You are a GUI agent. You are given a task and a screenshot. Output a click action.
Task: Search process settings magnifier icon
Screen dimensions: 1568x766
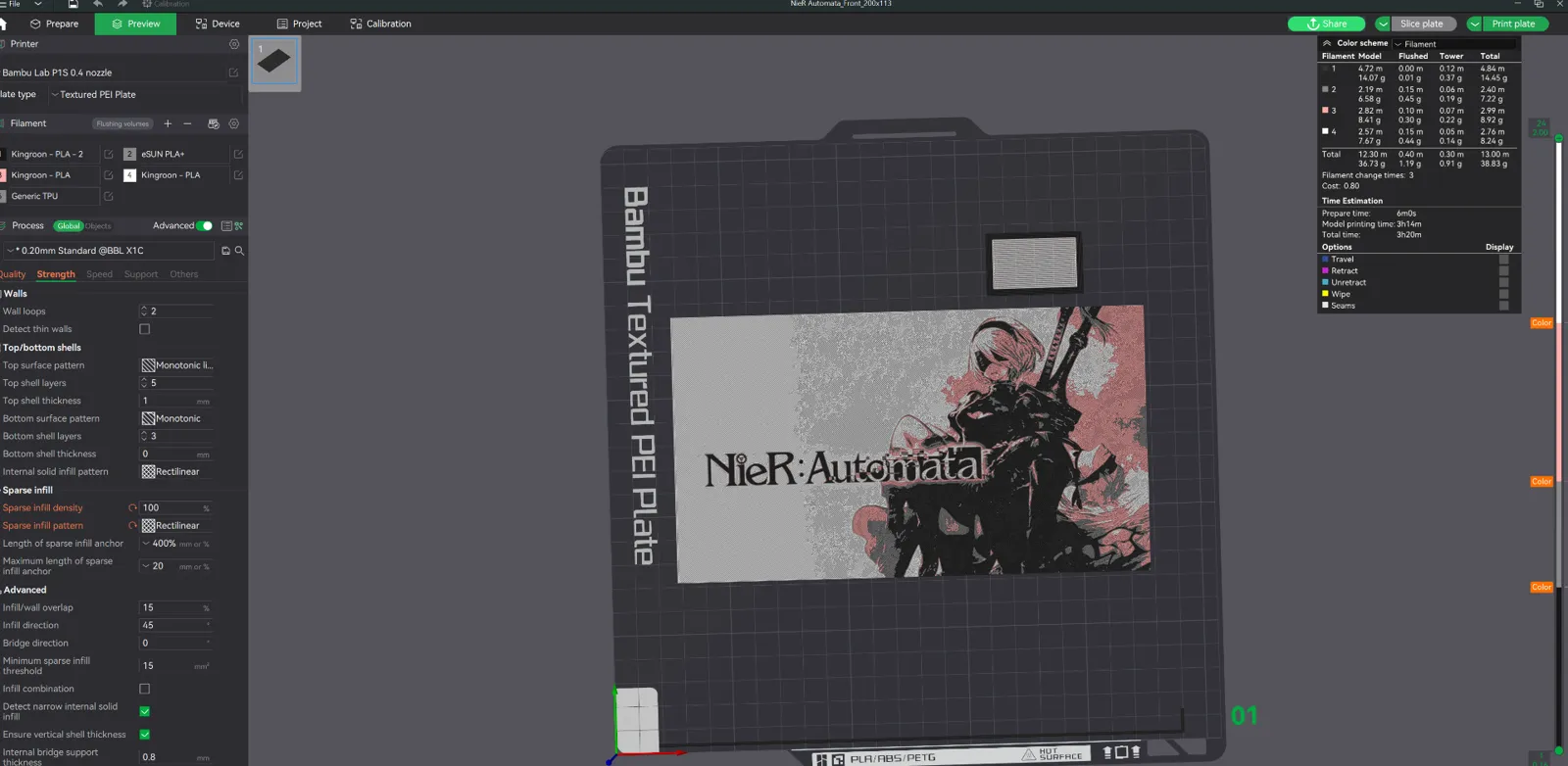(239, 251)
